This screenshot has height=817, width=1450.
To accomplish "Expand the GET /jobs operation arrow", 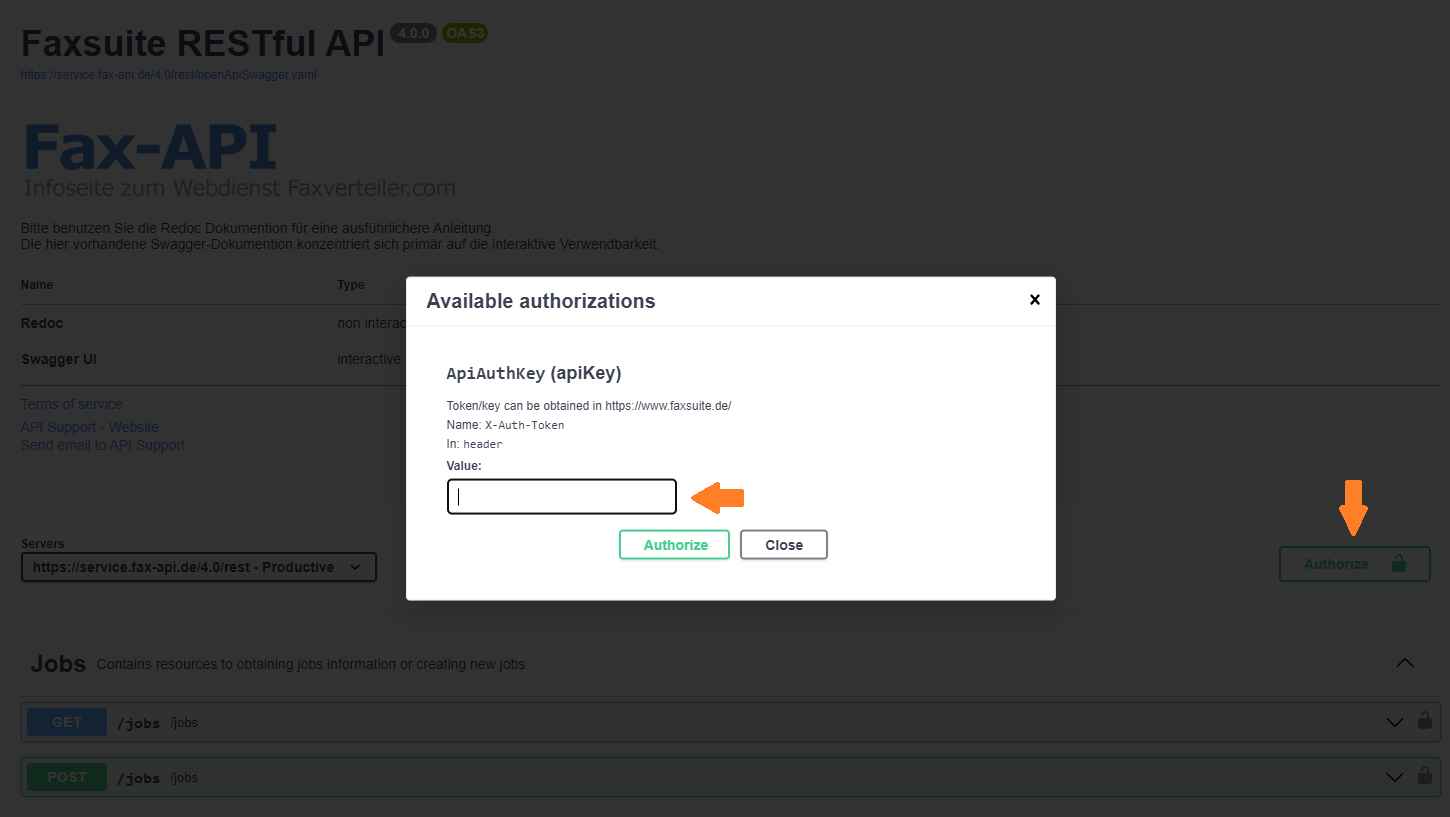I will click(1395, 722).
